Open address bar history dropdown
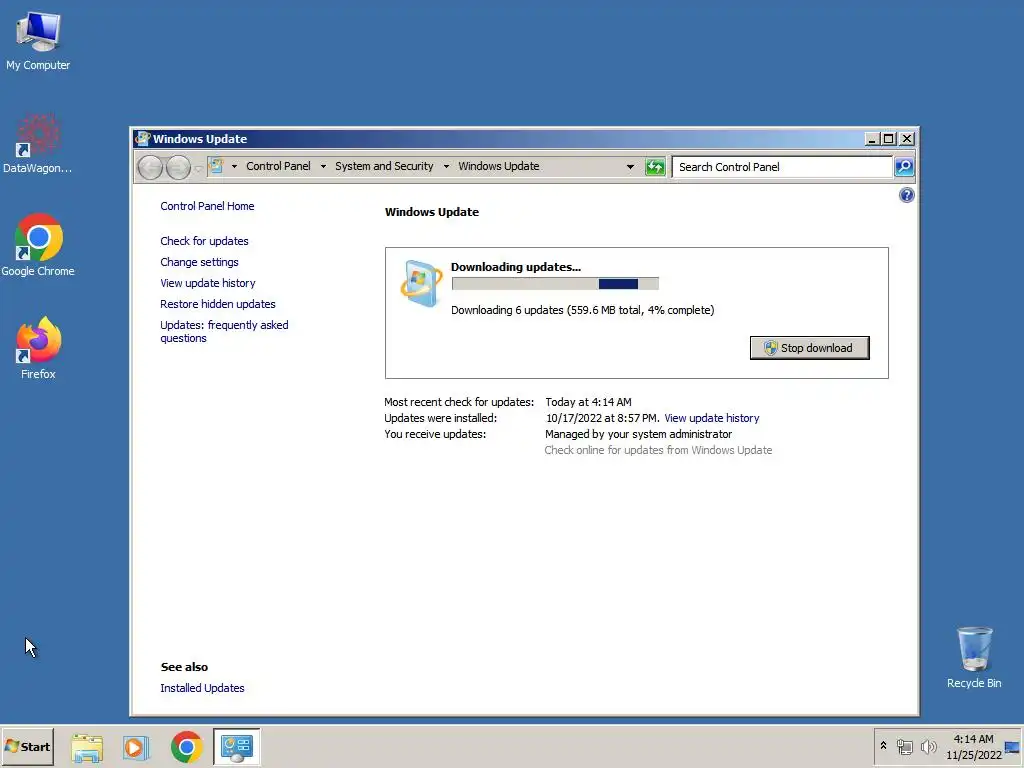This screenshot has width=1024, height=768. (x=630, y=167)
